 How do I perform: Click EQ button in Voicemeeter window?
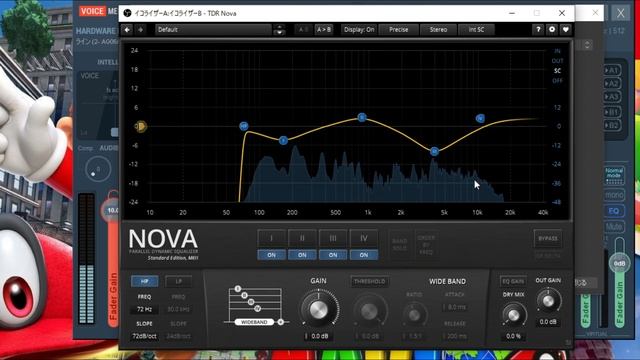click(x=613, y=211)
